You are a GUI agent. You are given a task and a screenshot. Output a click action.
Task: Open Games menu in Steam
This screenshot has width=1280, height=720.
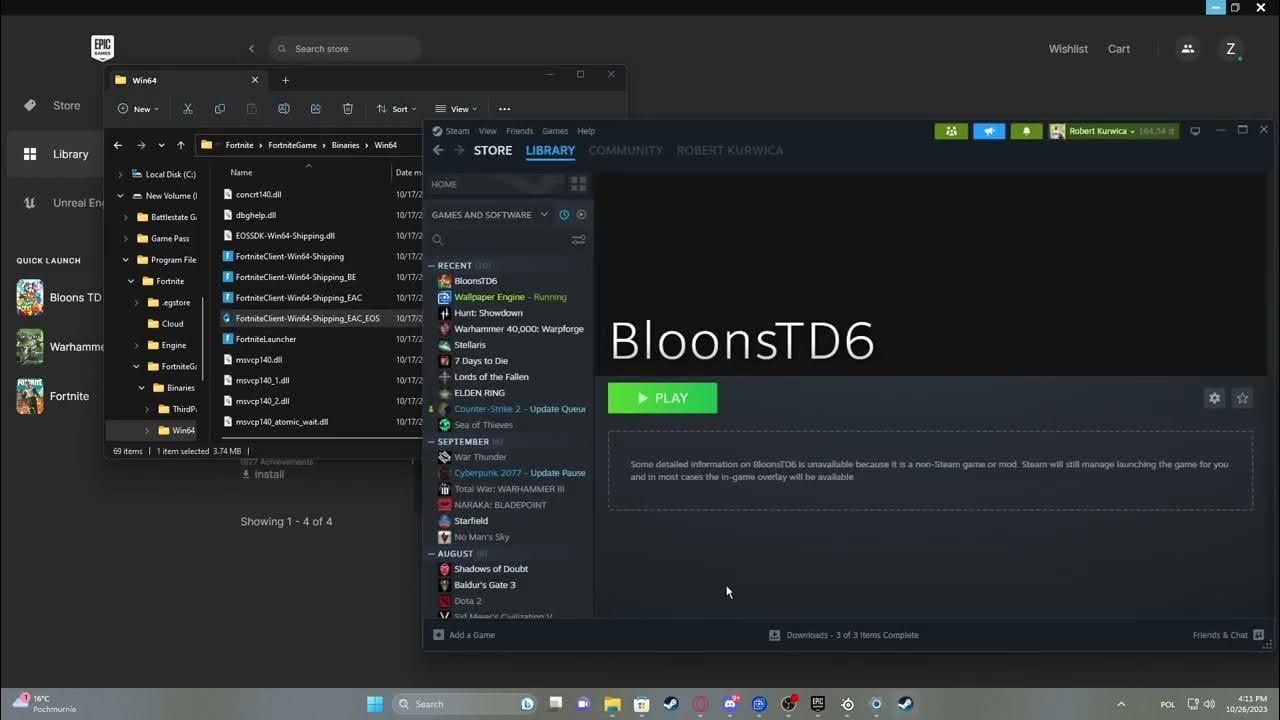[555, 131]
